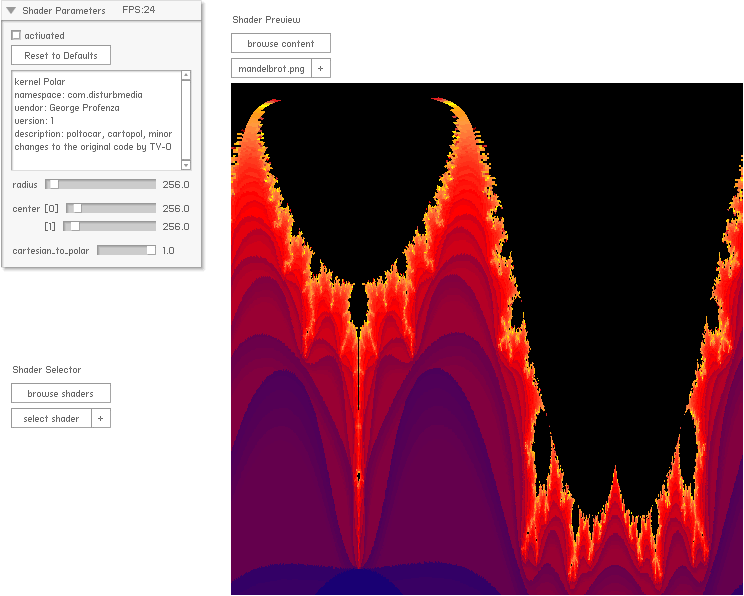
Task: Click inside the kernel Polar description text box
Action: (x=95, y=120)
